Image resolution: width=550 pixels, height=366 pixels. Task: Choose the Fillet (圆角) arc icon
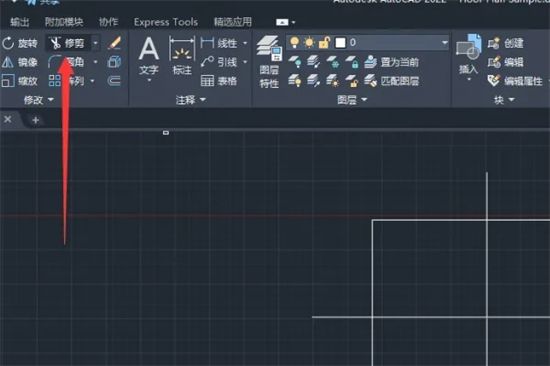pyautogui.click(x=54, y=62)
